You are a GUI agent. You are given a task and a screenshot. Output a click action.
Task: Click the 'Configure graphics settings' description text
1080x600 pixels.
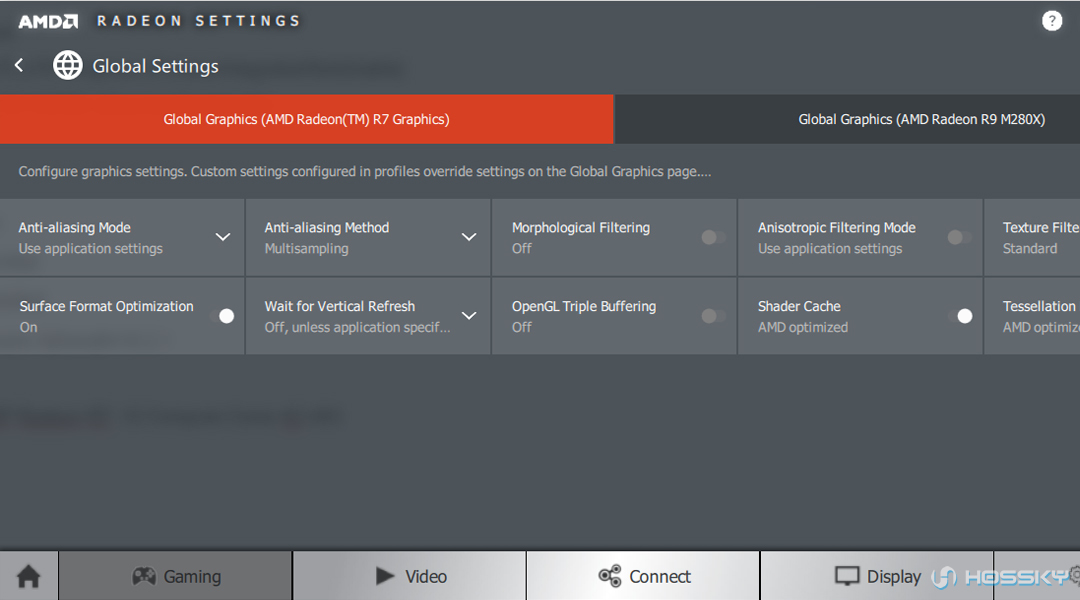[x=364, y=172]
